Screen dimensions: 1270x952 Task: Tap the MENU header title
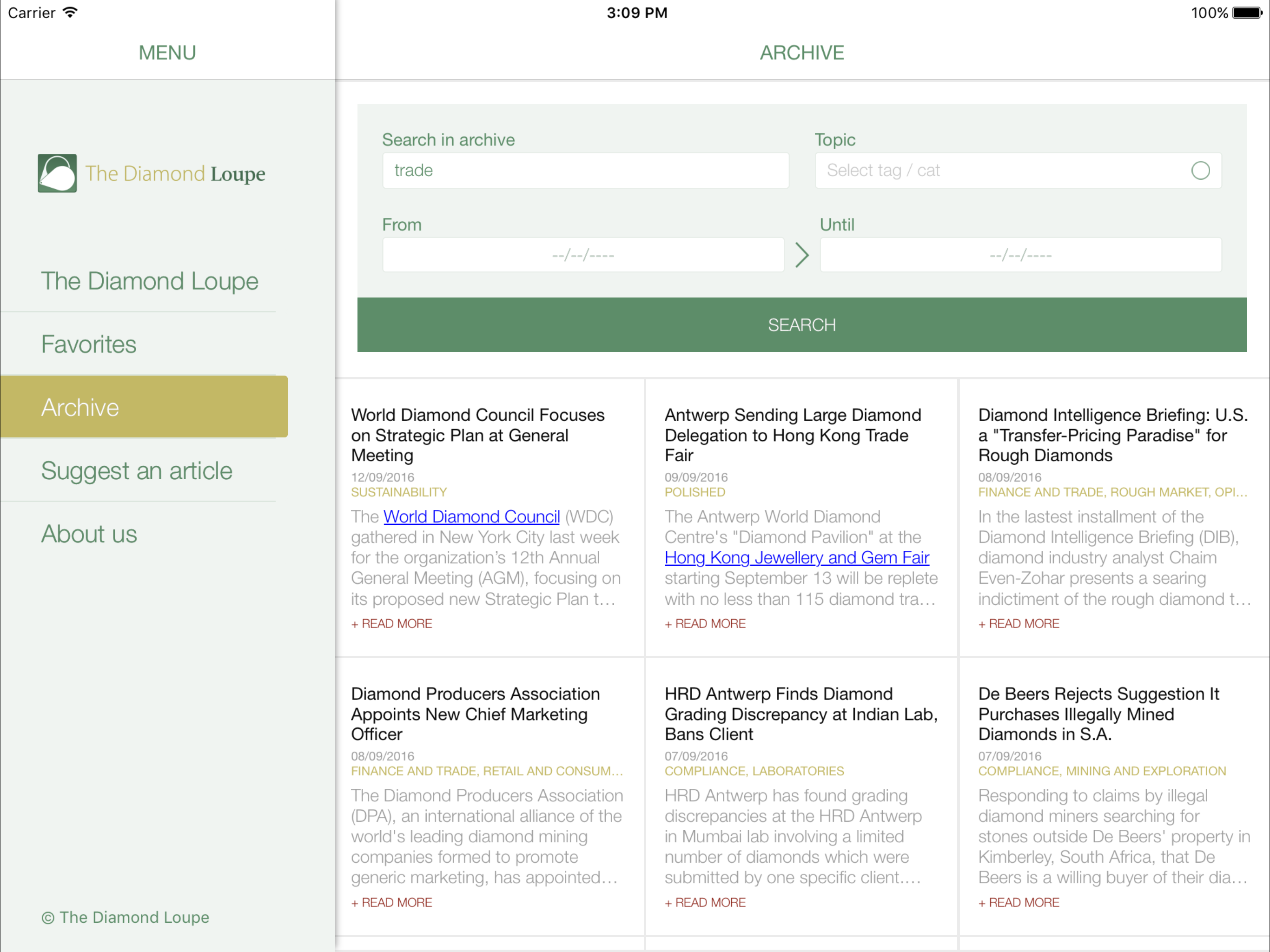[167, 53]
